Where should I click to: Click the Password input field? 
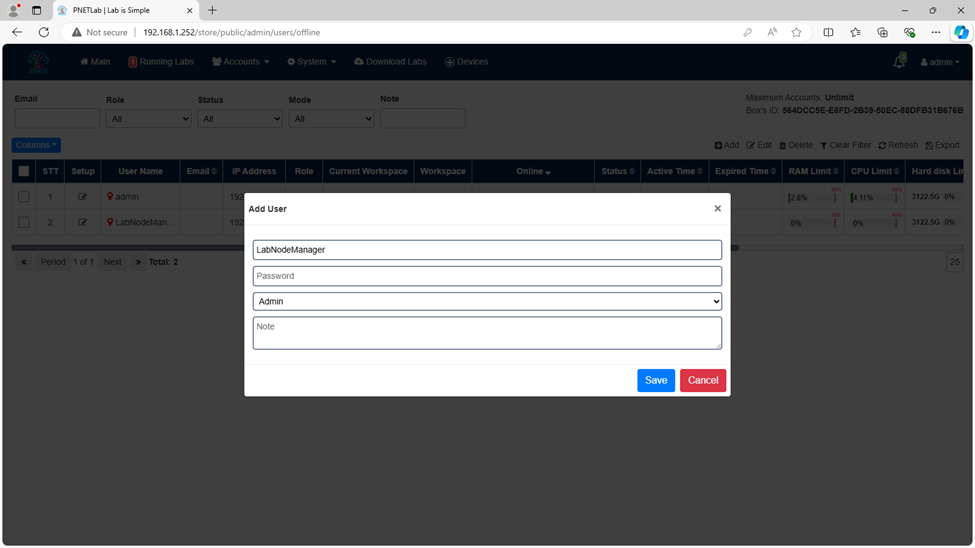(x=487, y=276)
